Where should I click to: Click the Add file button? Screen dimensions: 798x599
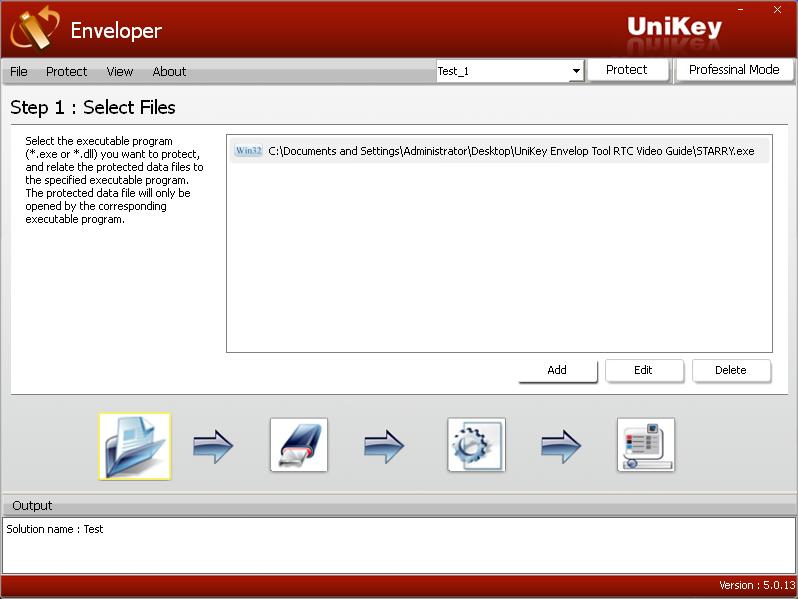point(557,370)
